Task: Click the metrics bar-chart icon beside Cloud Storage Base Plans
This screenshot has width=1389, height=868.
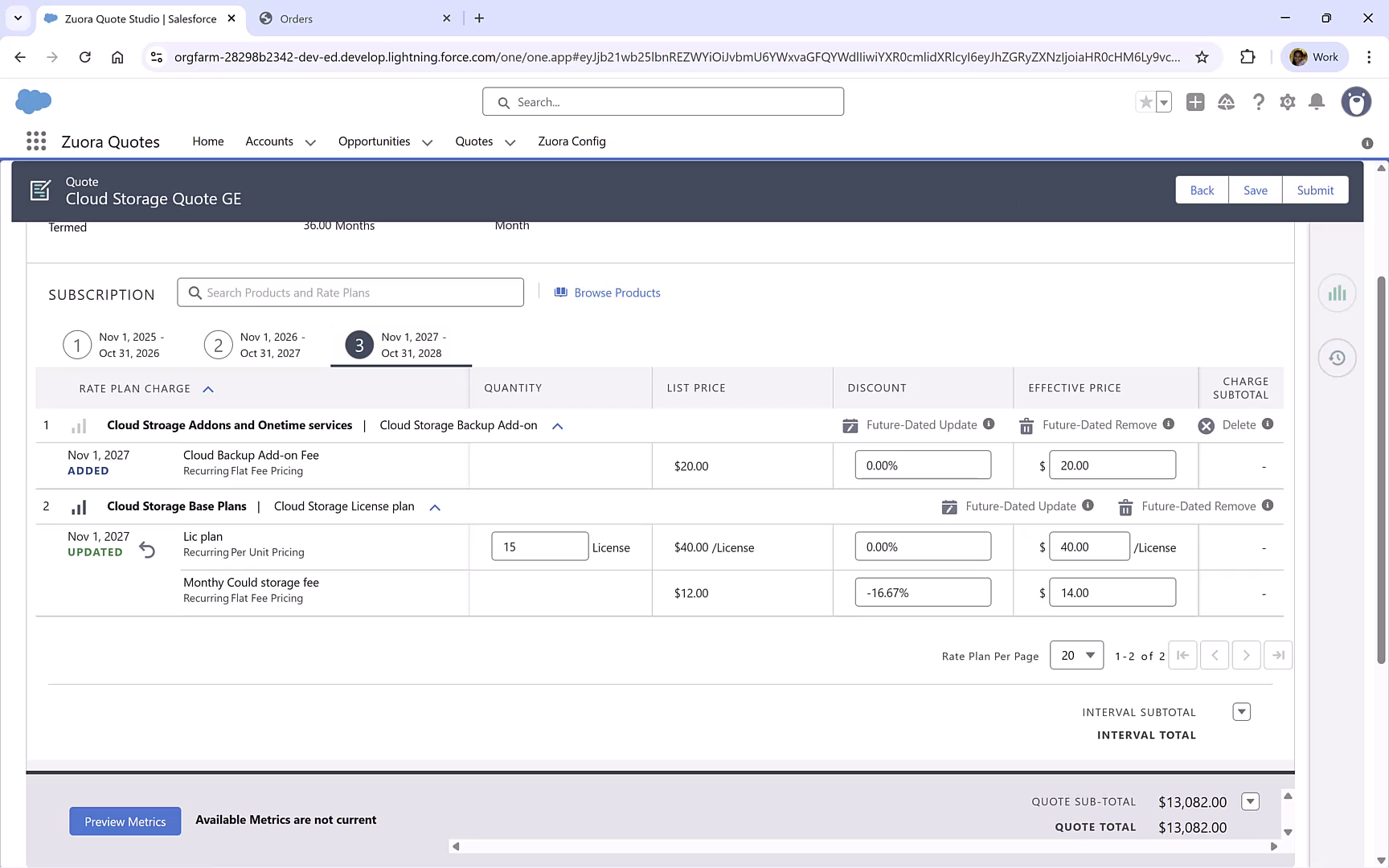Action: coord(78,506)
